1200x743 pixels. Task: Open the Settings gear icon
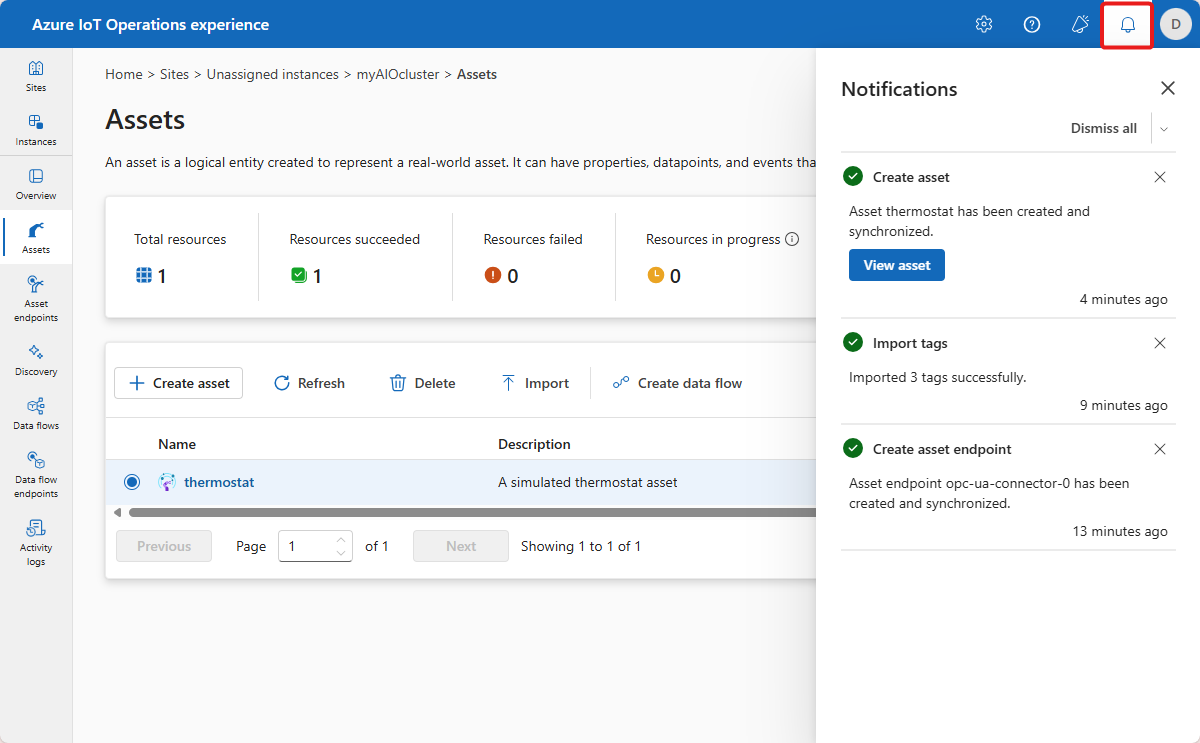983,25
